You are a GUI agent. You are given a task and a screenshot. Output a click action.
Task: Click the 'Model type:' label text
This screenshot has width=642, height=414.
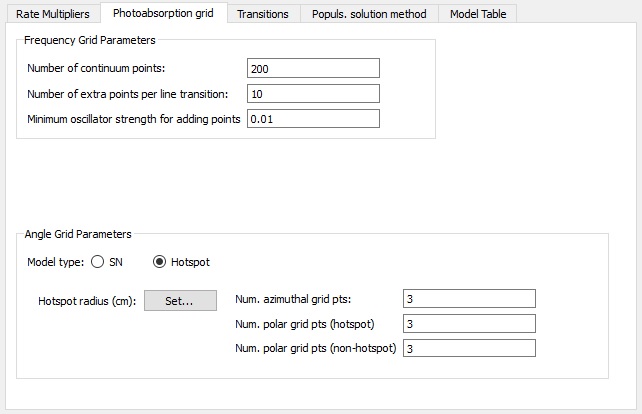pyautogui.click(x=54, y=262)
